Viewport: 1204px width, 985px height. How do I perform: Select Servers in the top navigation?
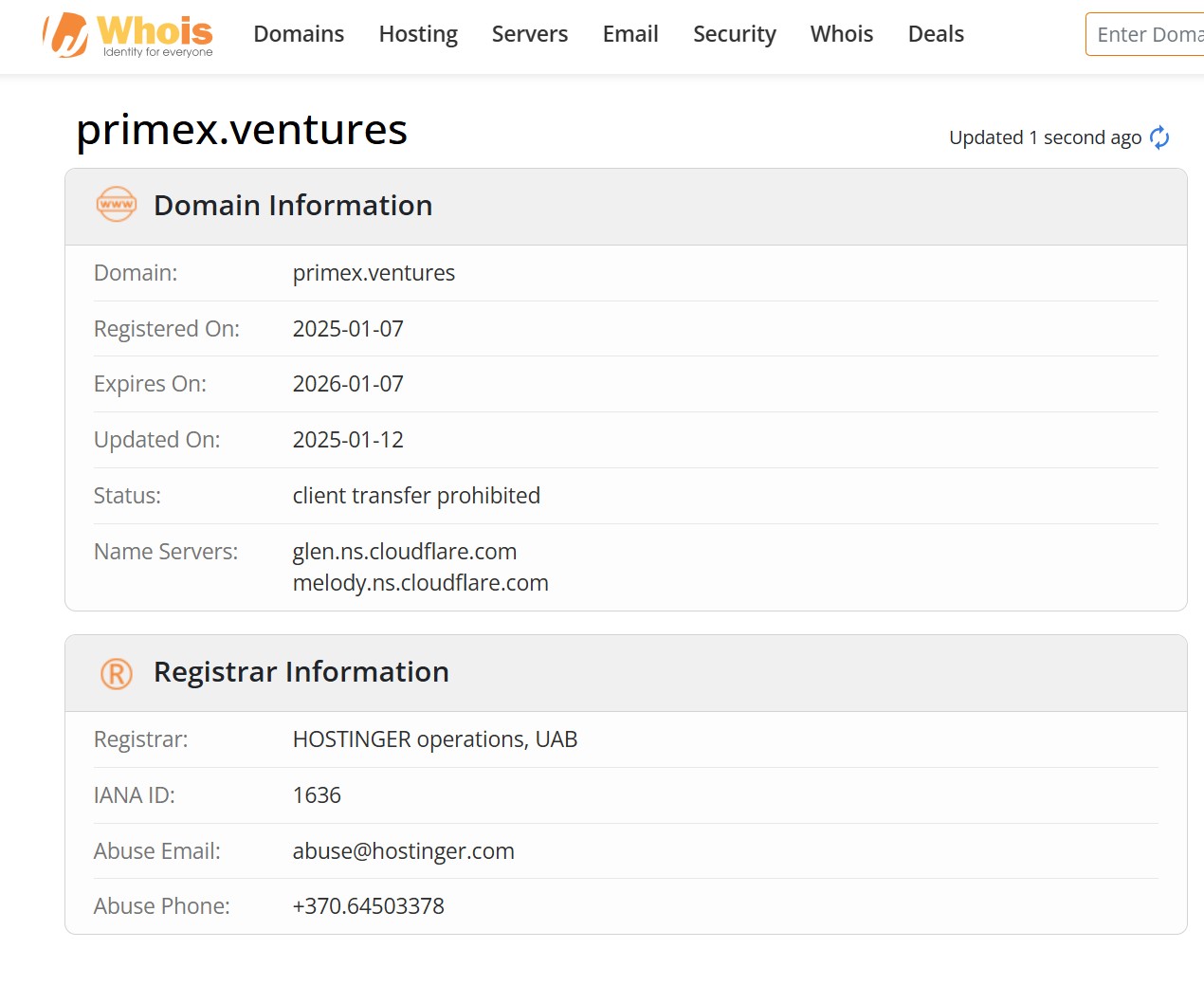pos(529,34)
